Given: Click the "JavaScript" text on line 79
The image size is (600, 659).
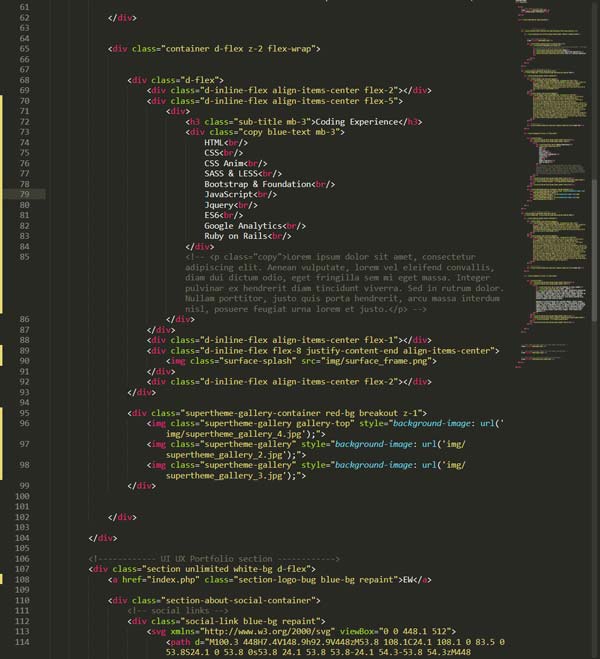Looking at the screenshot, I should 229,194.
